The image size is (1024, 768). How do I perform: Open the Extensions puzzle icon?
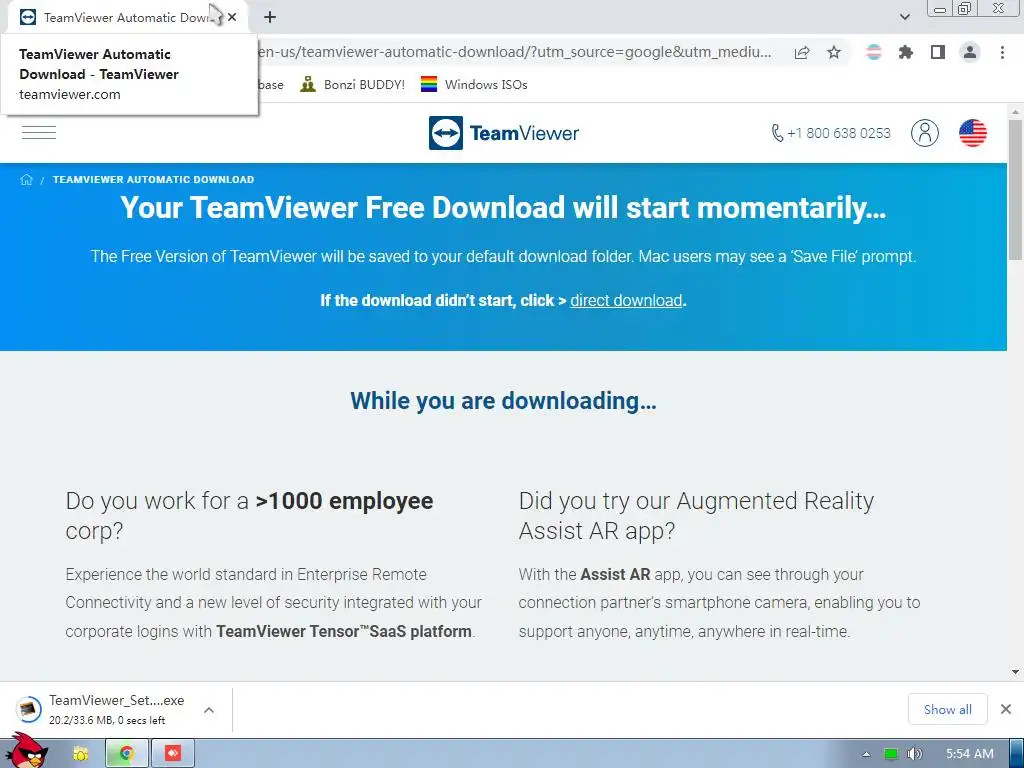point(906,52)
